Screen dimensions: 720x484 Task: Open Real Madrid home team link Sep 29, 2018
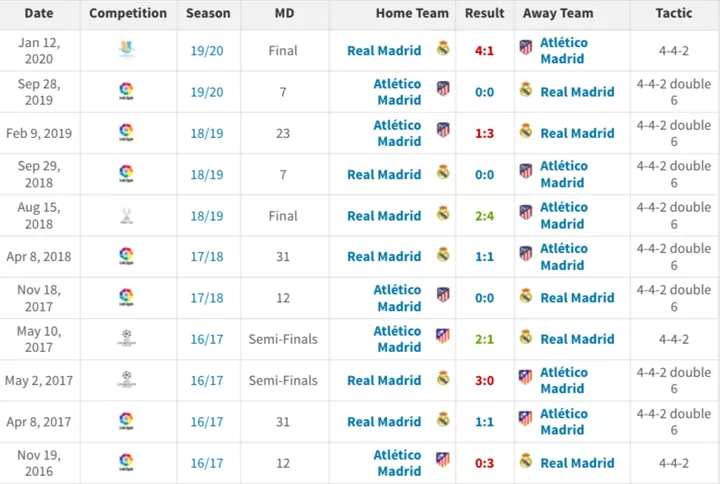coord(384,174)
